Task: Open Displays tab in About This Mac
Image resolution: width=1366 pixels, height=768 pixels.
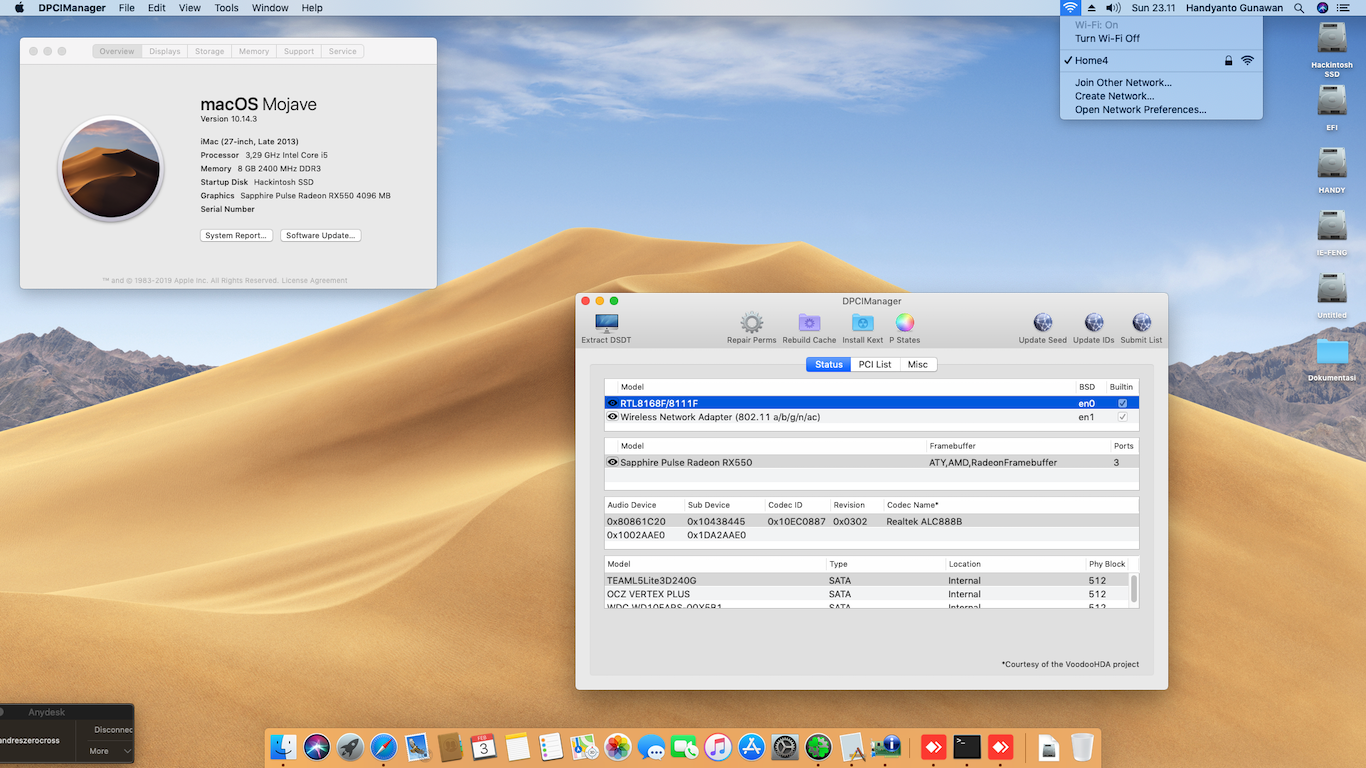Action: (165, 51)
